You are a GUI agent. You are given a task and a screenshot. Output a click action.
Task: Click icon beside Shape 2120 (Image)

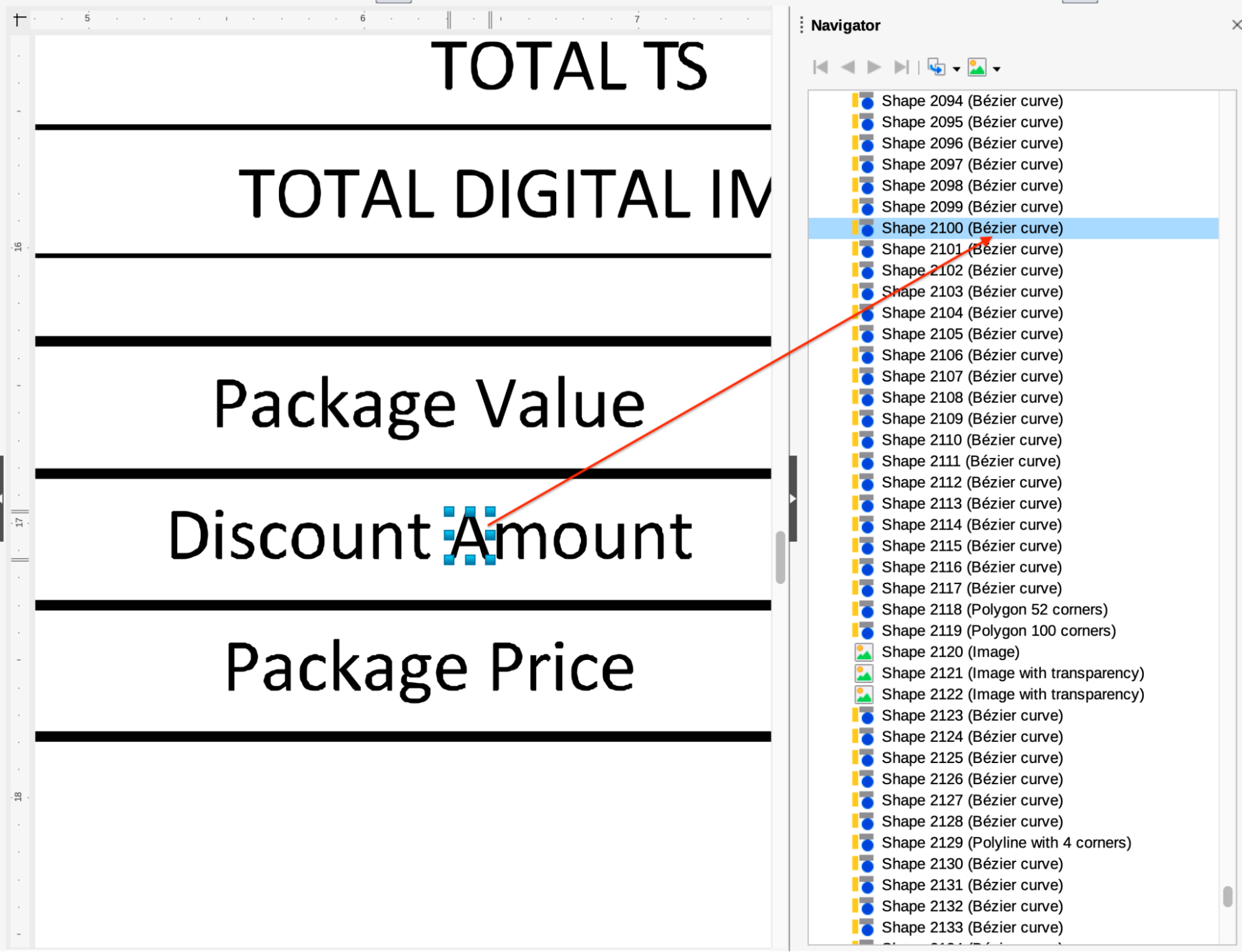pyautogui.click(x=864, y=652)
